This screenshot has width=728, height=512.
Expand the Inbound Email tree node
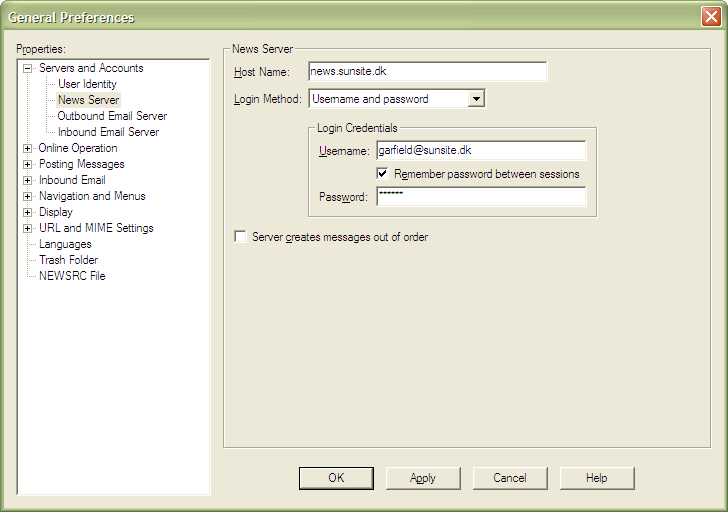click(x=28, y=180)
